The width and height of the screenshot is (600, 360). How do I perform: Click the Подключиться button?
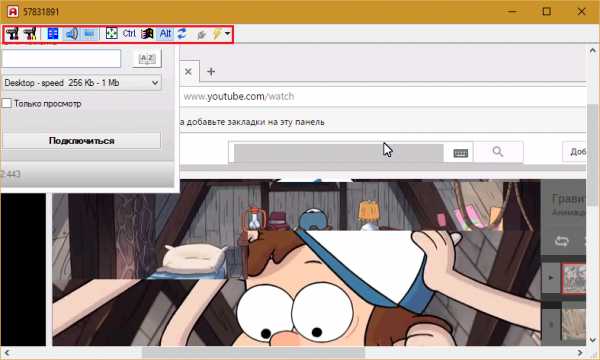tap(82, 141)
